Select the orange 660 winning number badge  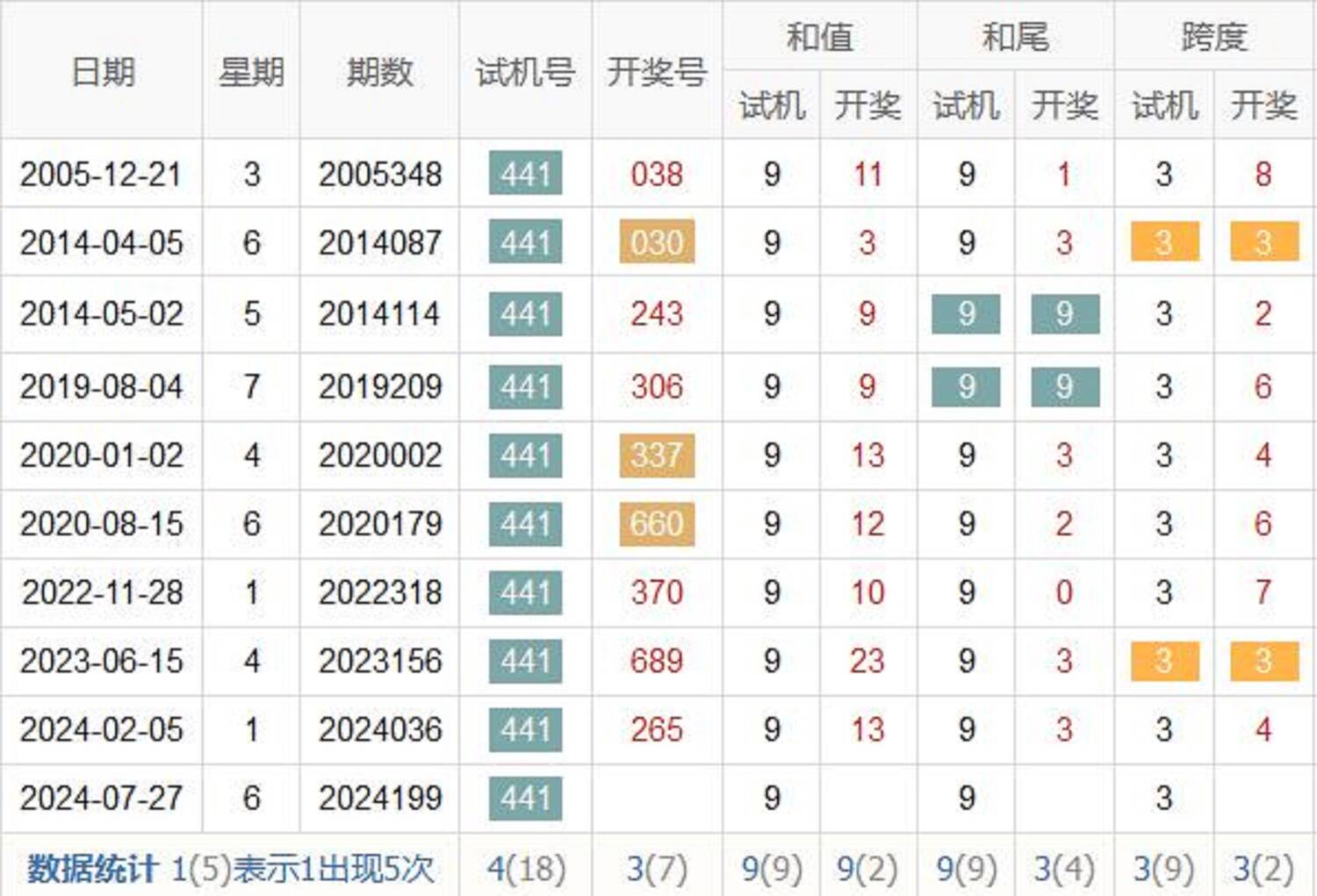coord(657,524)
